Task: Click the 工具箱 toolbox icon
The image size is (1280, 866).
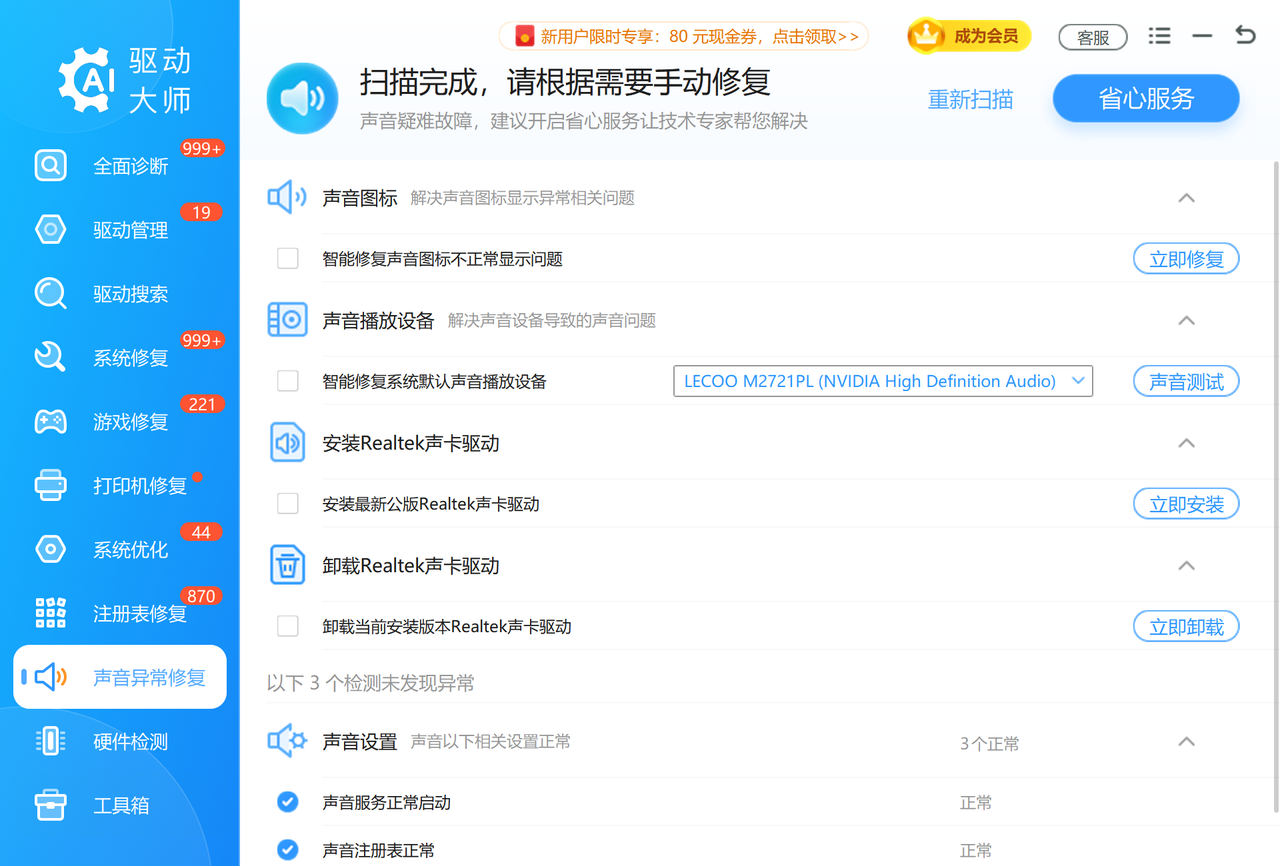Action: pos(50,805)
